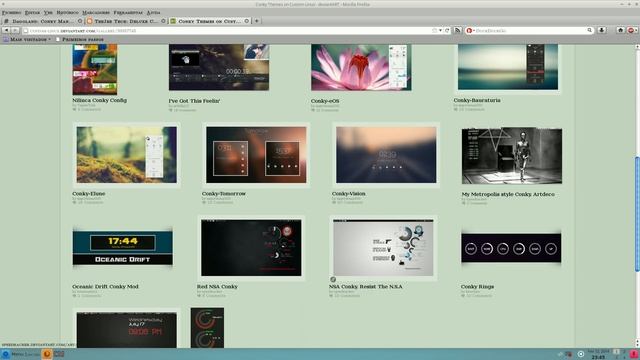The width and height of the screenshot is (640, 360).
Task: Click the badge icon under NSA Conky thumbnail
Action: click(x=333, y=280)
